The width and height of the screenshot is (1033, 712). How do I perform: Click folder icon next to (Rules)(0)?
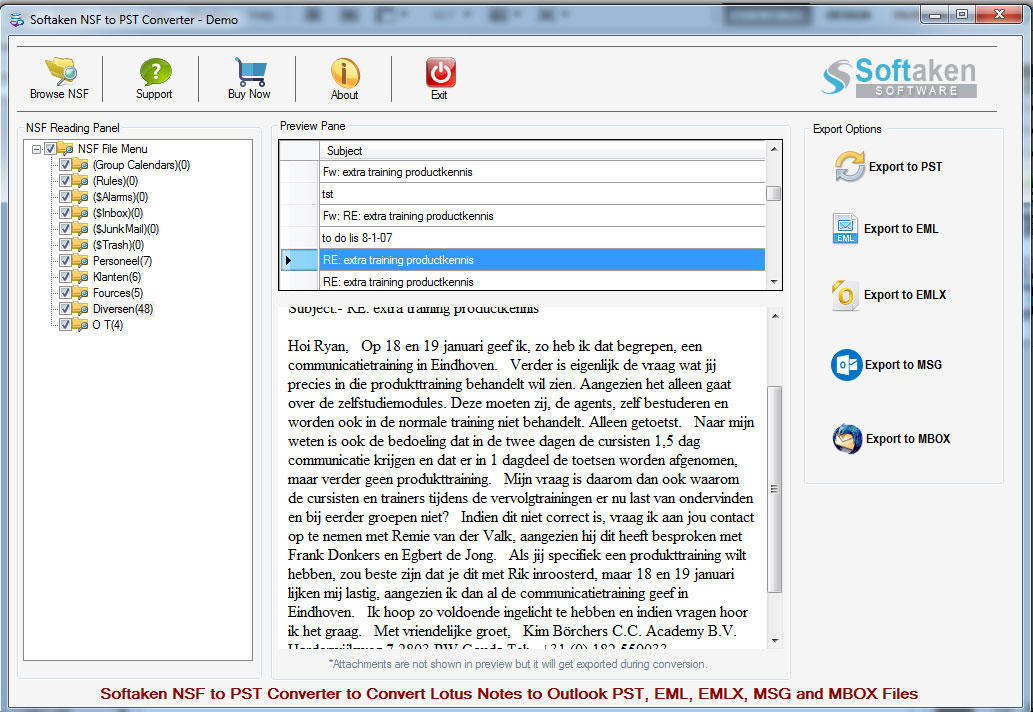coord(80,180)
